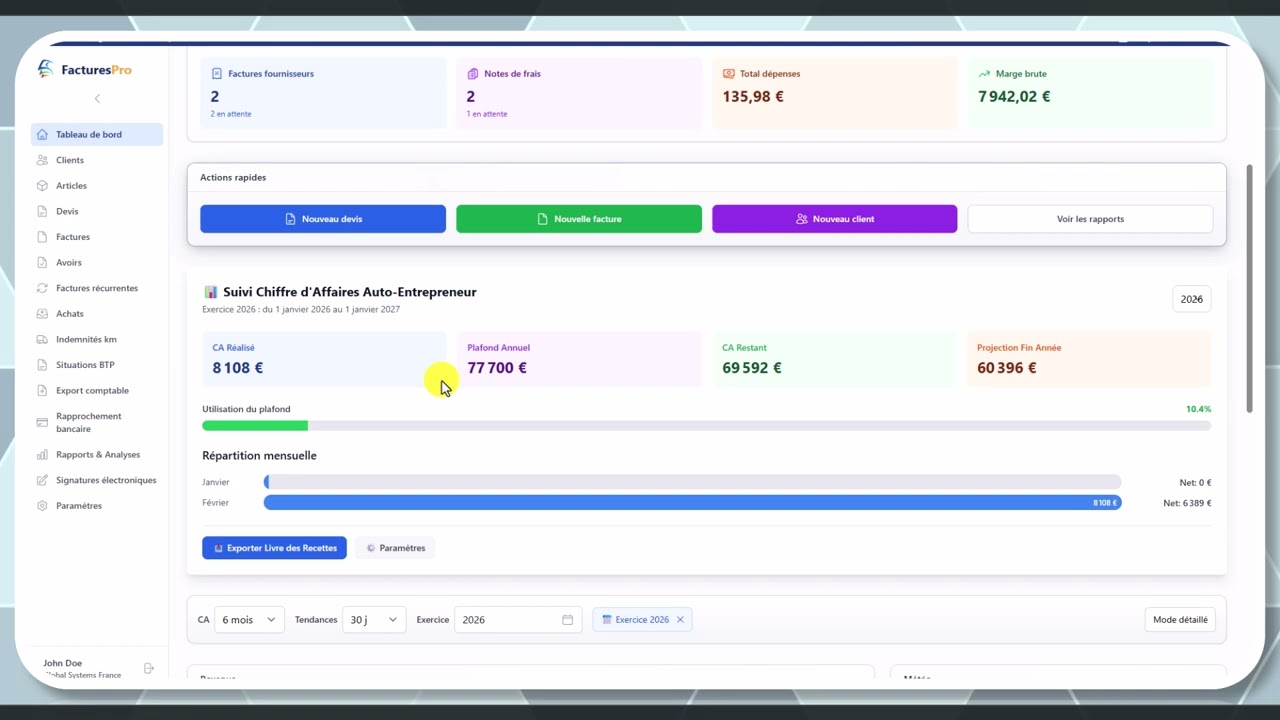The image size is (1280, 720).
Task: Click the logout icon next to John Doe
Action: 149,668
